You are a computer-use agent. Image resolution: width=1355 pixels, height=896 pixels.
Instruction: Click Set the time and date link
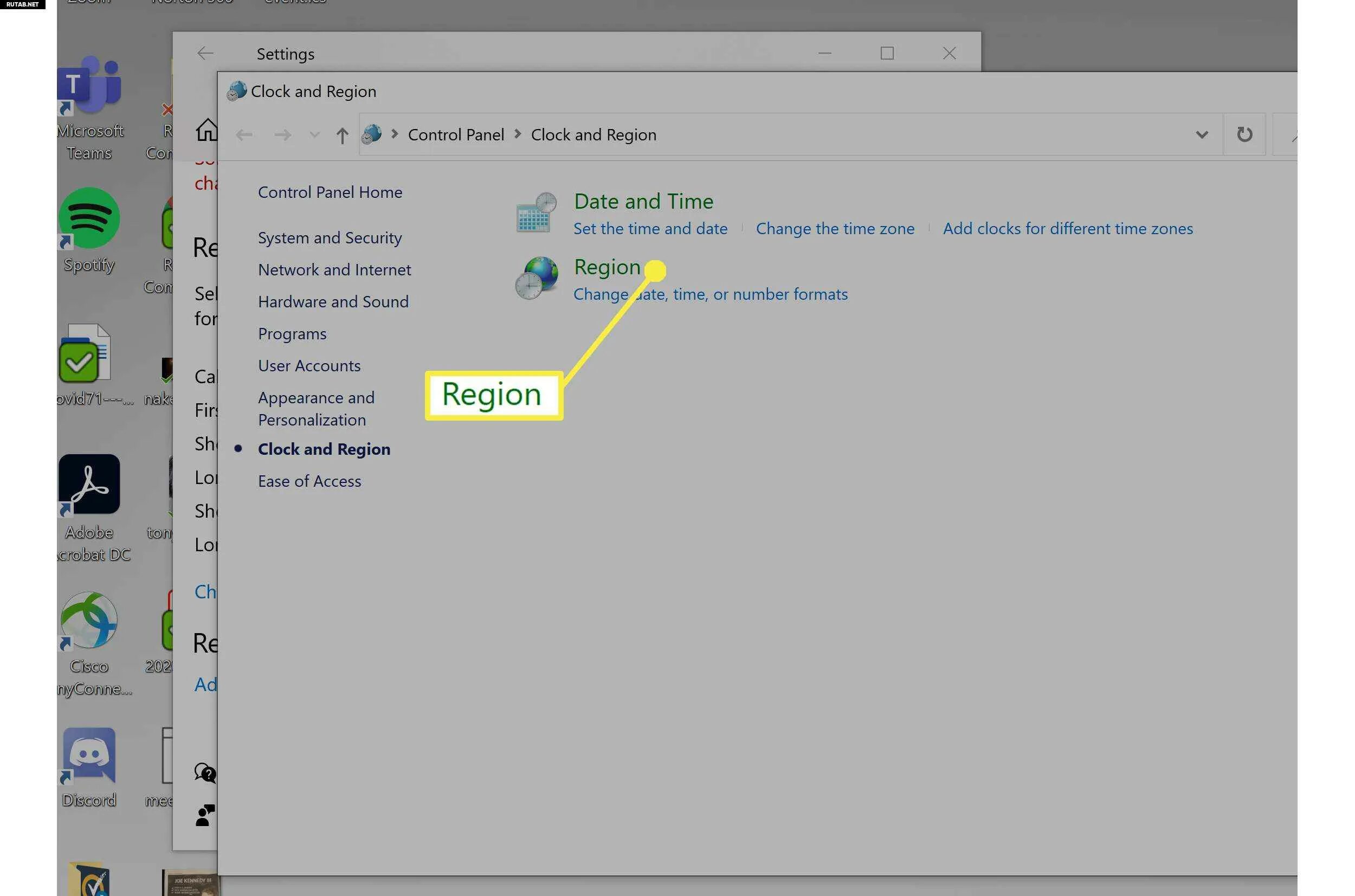[650, 229]
